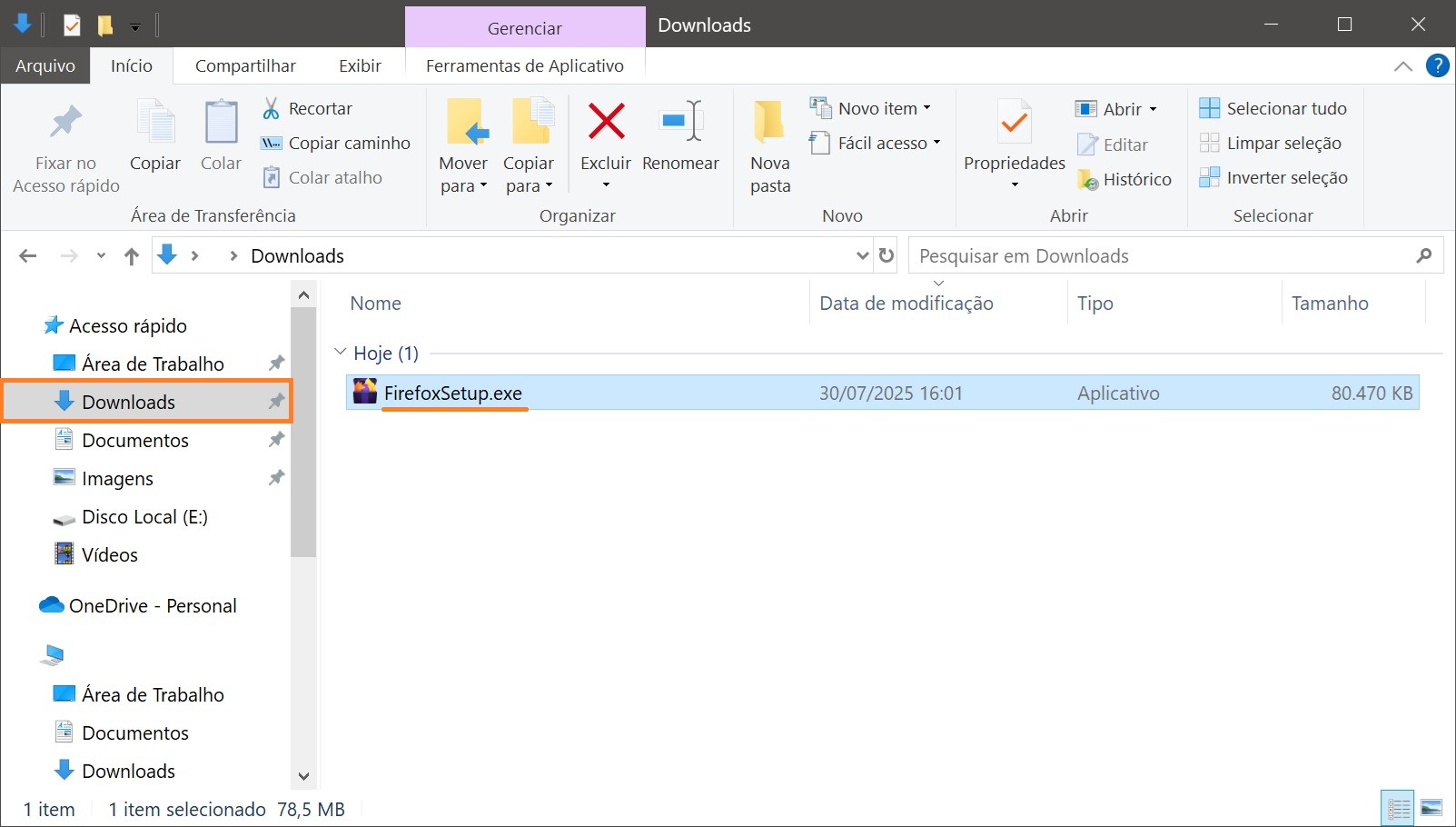This screenshot has width=1456, height=827.
Task: Click the navigation pane scroll up arrow
Action: tap(303, 294)
